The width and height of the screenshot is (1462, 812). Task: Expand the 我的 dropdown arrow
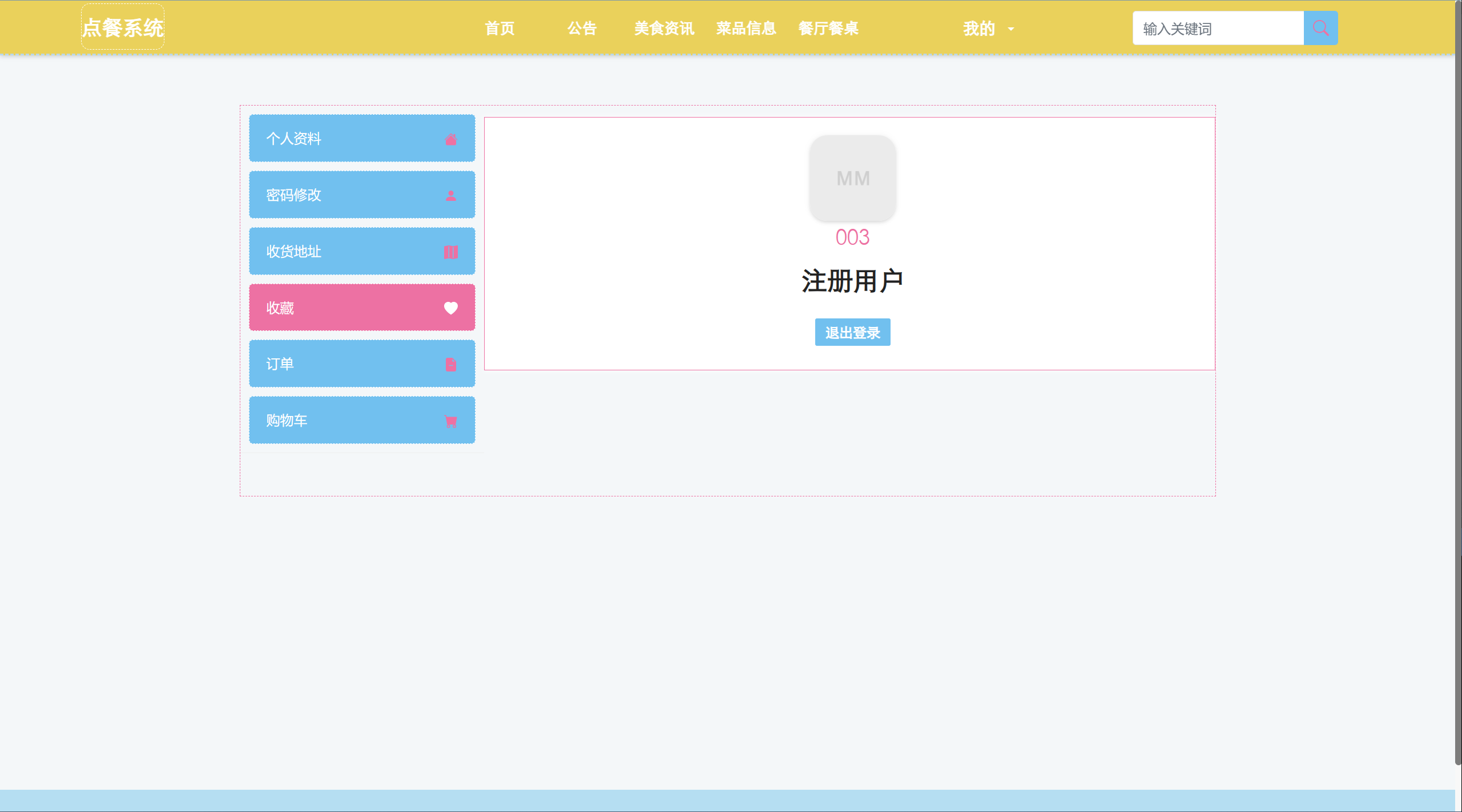(1011, 29)
